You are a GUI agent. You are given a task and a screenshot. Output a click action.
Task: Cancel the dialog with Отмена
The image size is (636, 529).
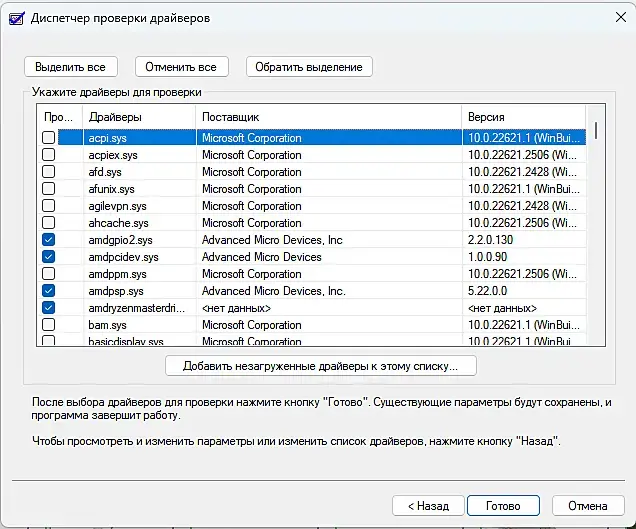587,505
